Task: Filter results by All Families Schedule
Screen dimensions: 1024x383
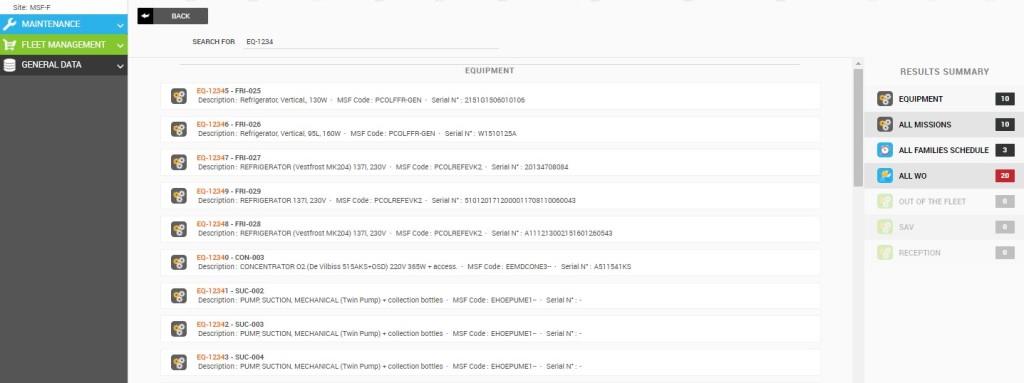Action: [944, 150]
